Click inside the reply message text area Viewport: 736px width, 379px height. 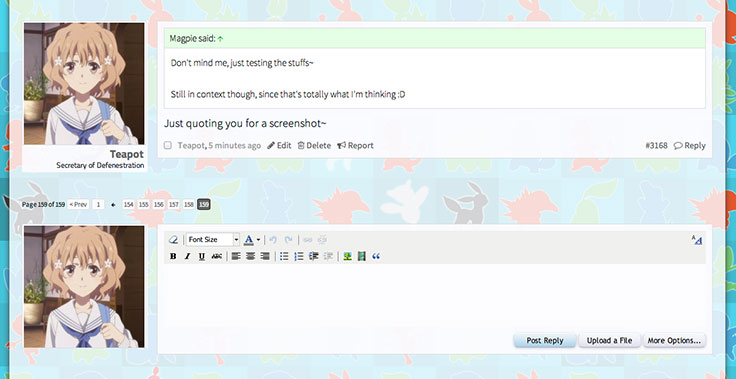pos(435,296)
